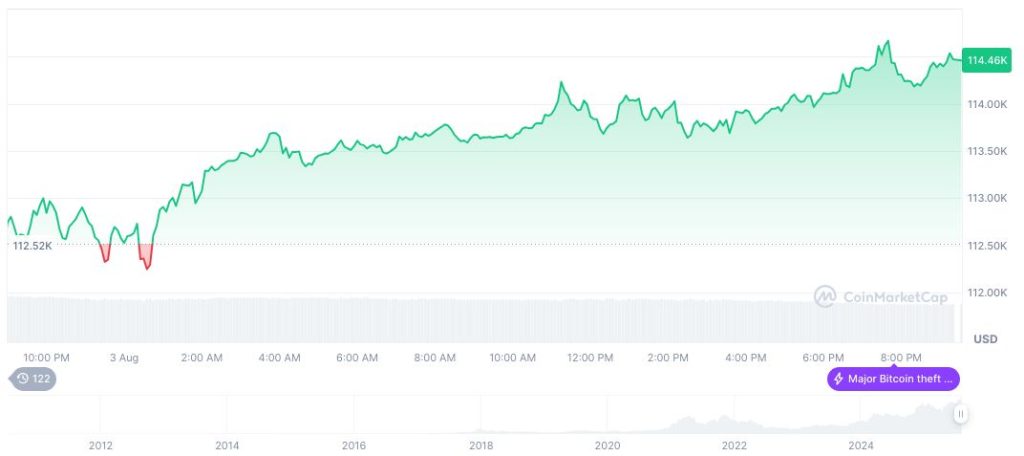The width and height of the screenshot is (1024, 456).
Task: Jump to 2012 on the overview timeline
Action: click(x=100, y=445)
